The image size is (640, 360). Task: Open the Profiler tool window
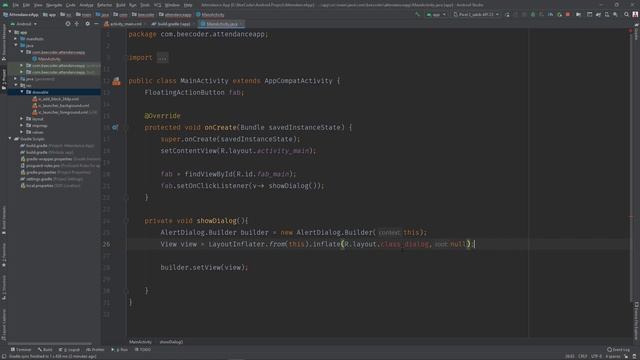(96, 350)
